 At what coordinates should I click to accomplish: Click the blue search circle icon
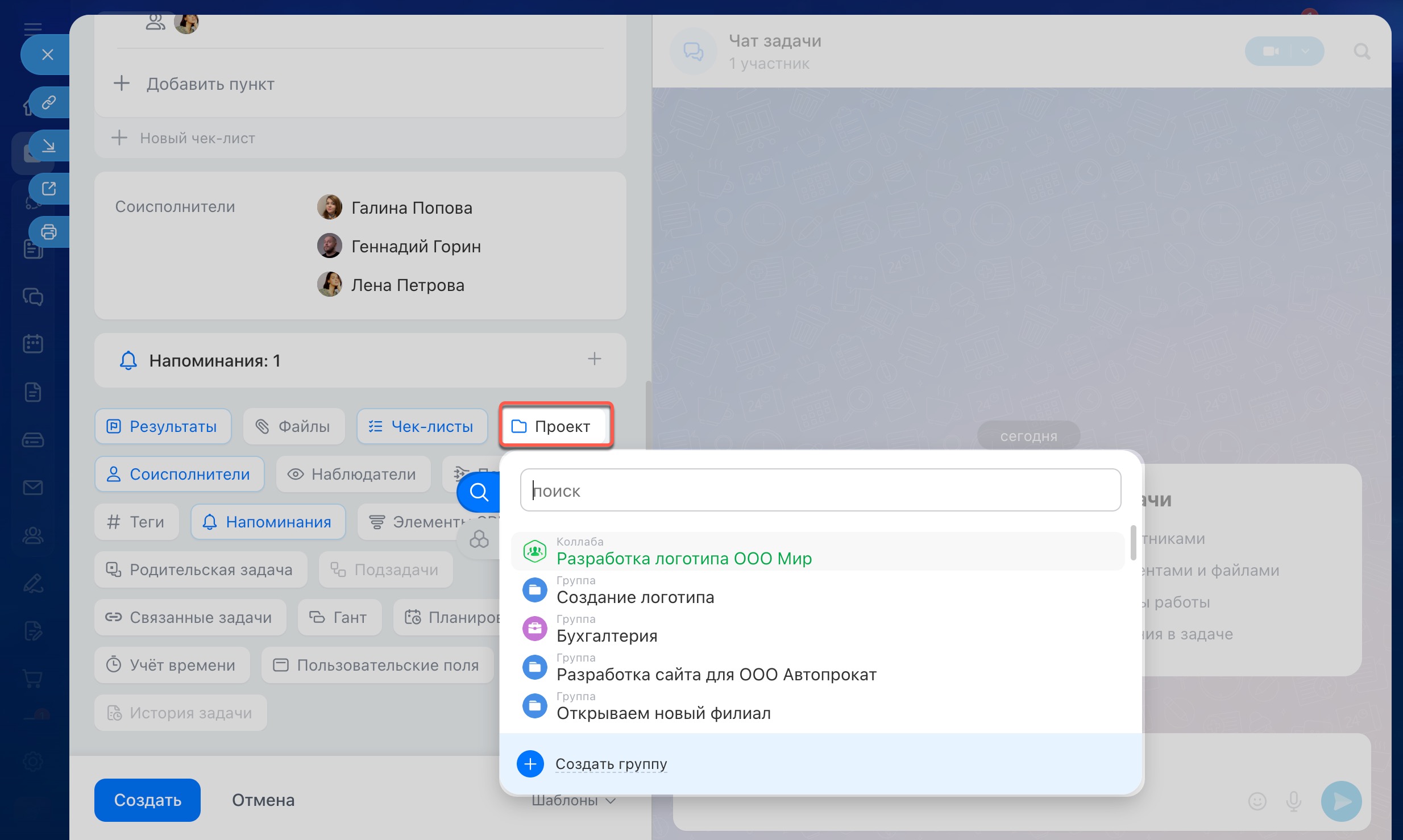pos(479,492)
